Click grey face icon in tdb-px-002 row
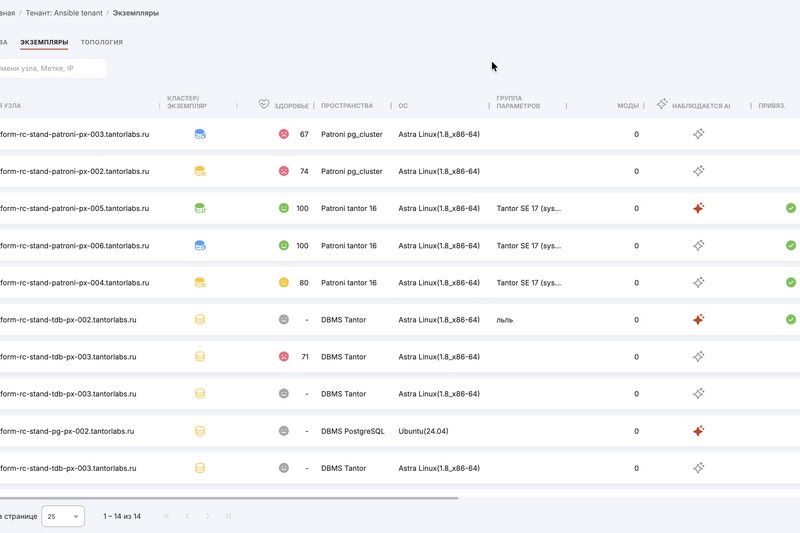The width and height of the screenshot is (800, 533). [284, 320]
